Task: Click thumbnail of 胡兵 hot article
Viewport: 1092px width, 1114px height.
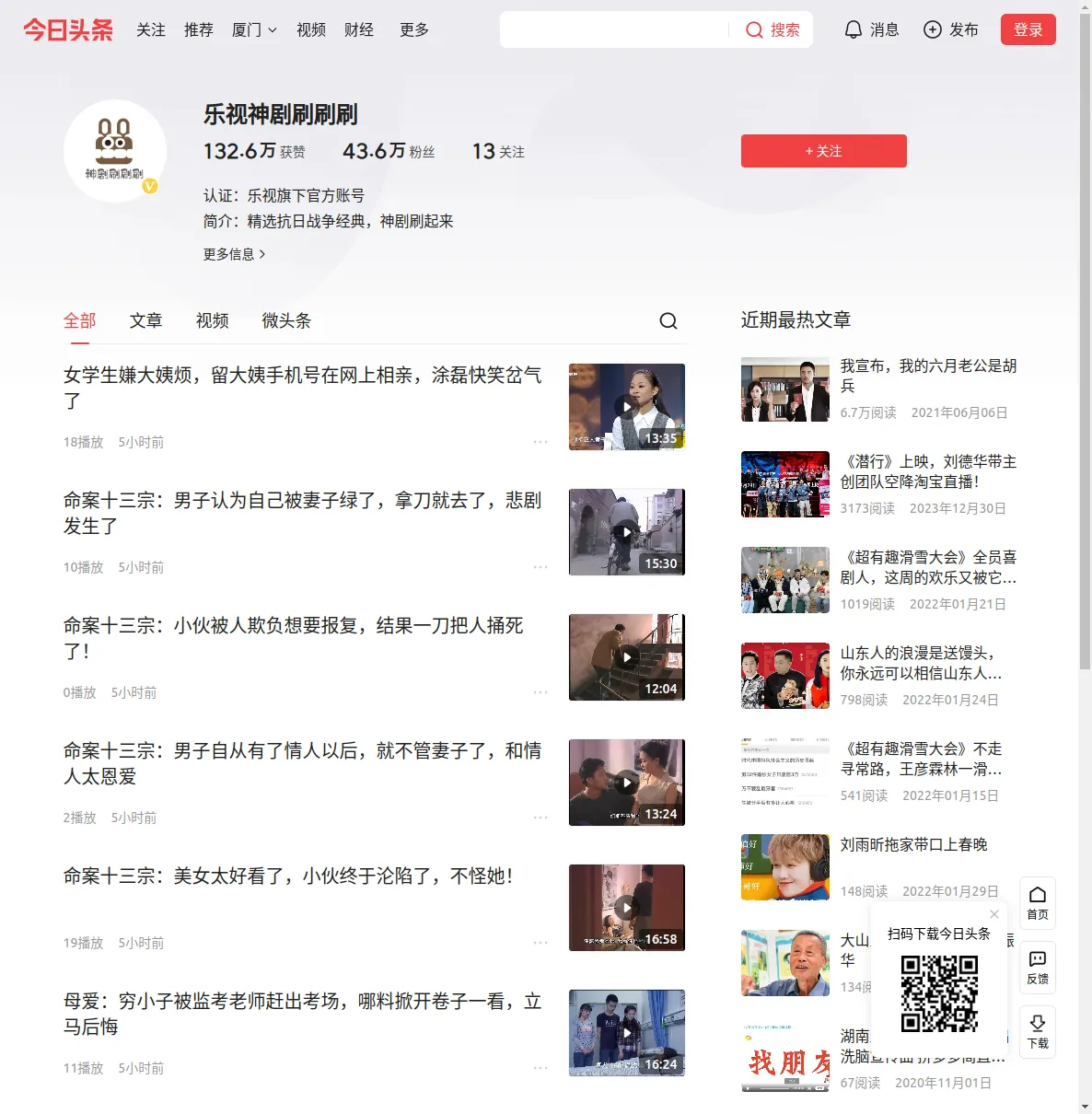Action: [785, 389]
